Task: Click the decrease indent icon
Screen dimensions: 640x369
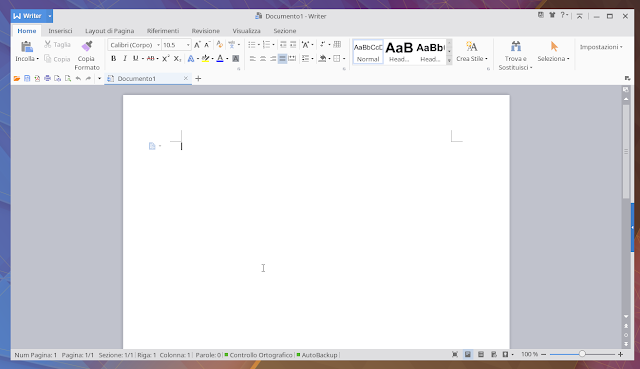Action: pyautogui.click(x=283, y=44)
